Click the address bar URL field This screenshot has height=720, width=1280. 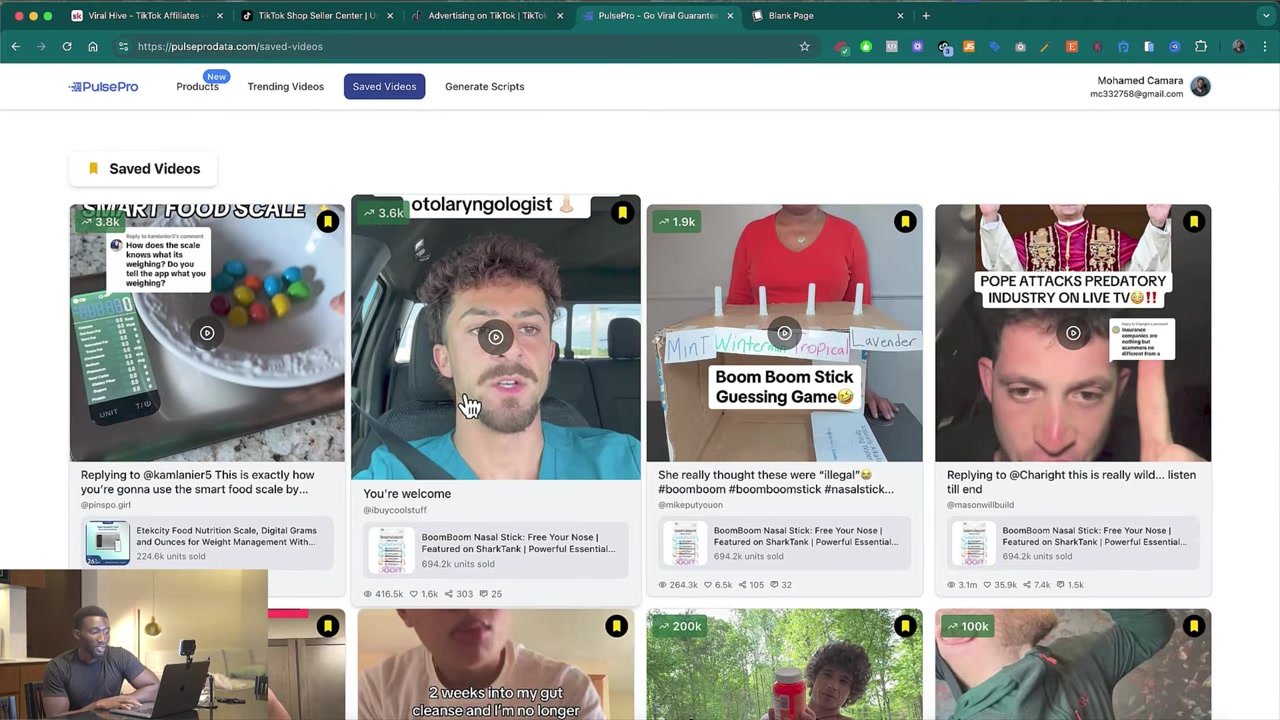[450, 46]
